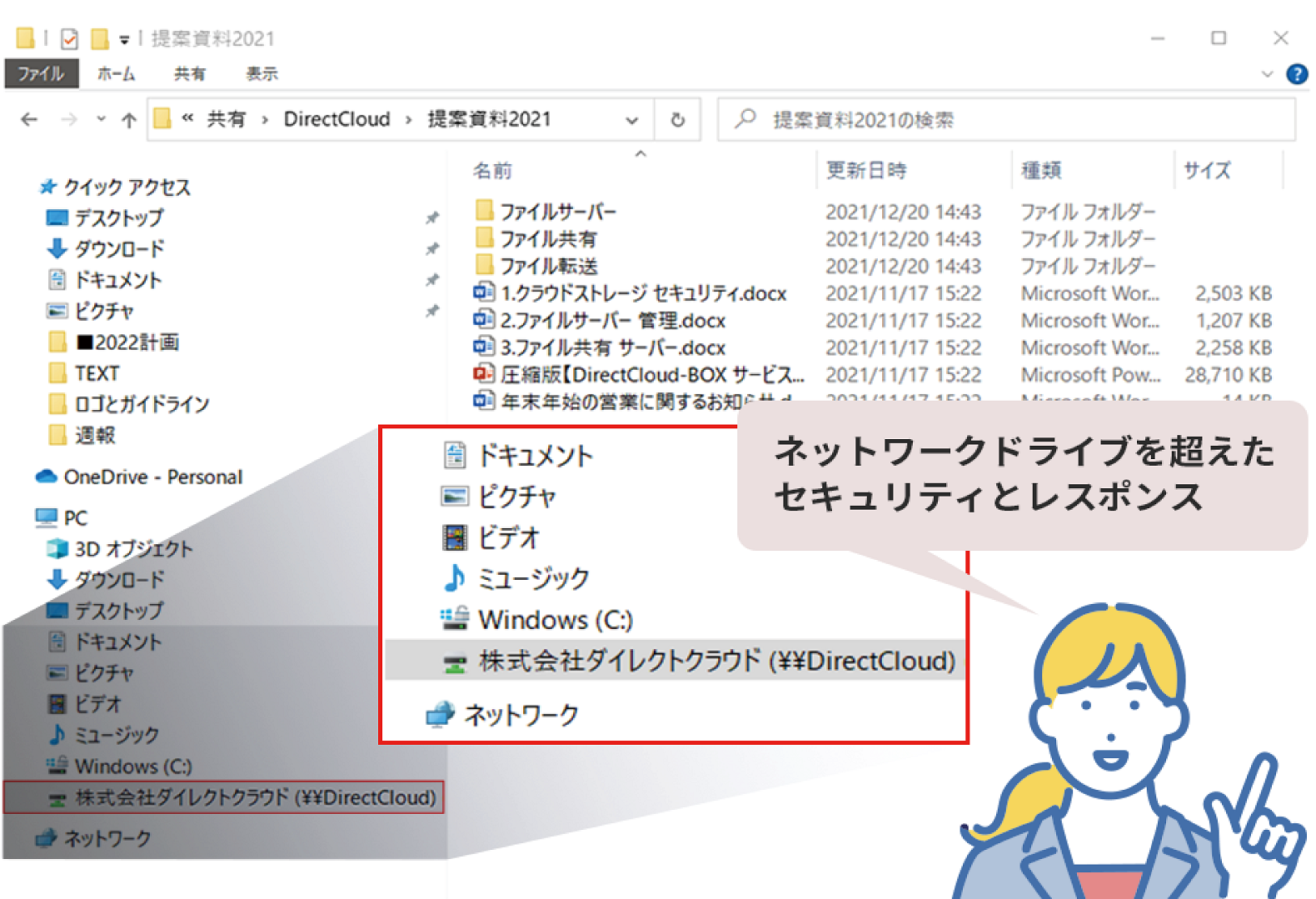Open the customize quick access toolbar dropdown
Viewport: 1316px width, 899px height.
tap(124, 39)
